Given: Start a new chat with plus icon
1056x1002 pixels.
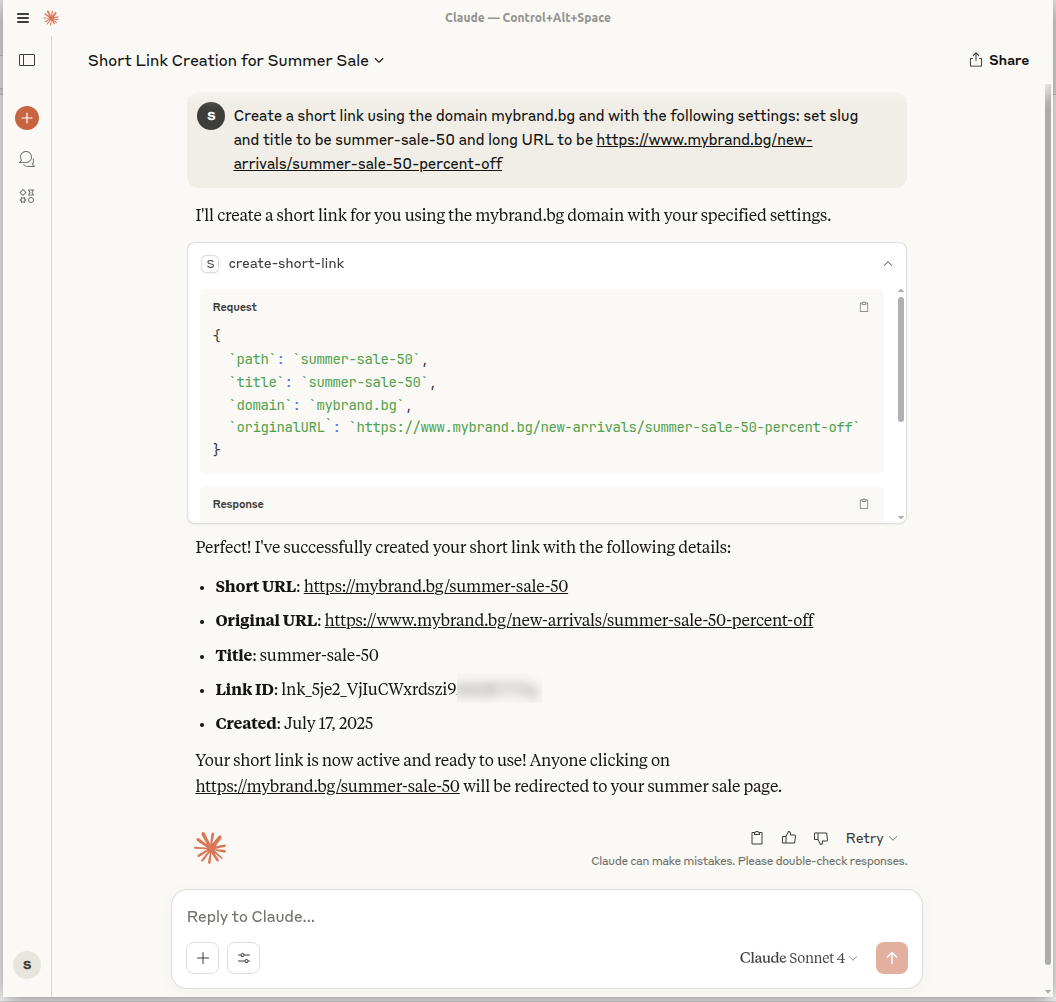Looking at the screenshot, I should click(x=27, y=118).
